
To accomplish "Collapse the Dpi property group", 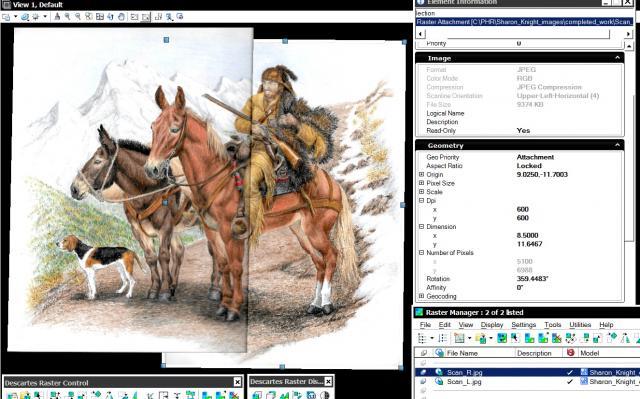I will point(422,200).
